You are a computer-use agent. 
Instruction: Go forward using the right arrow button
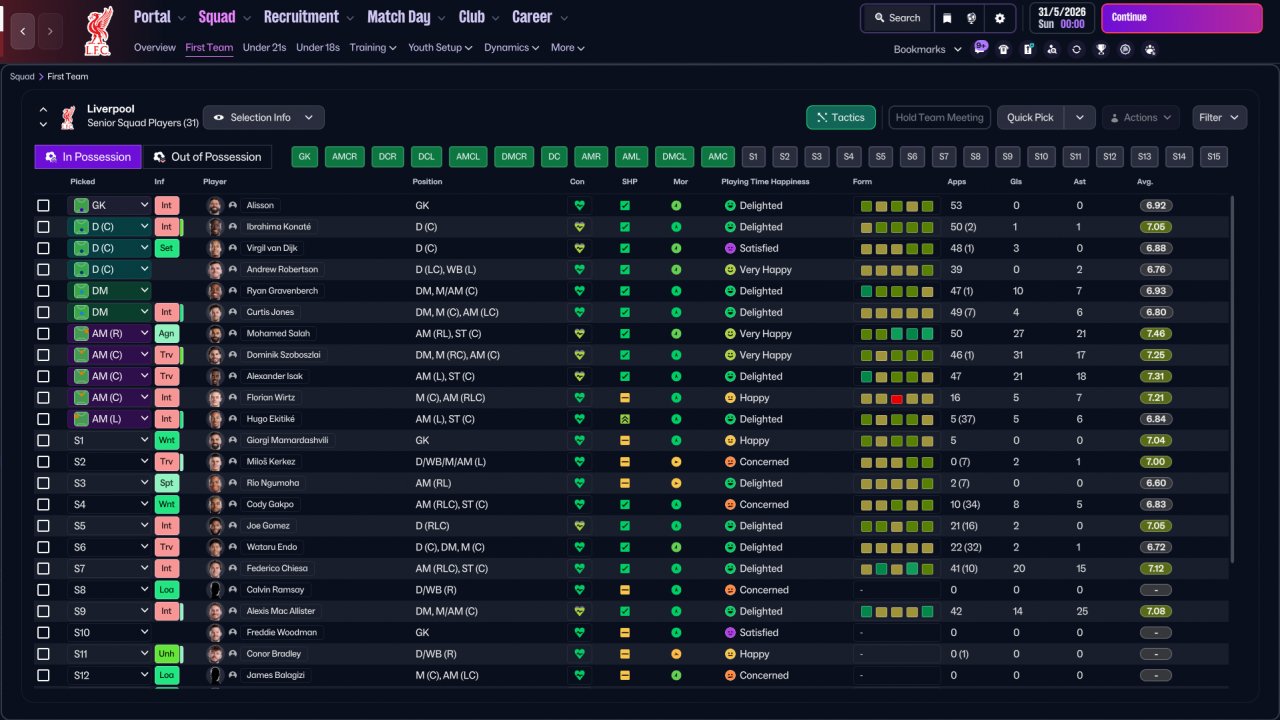(50, 31)
